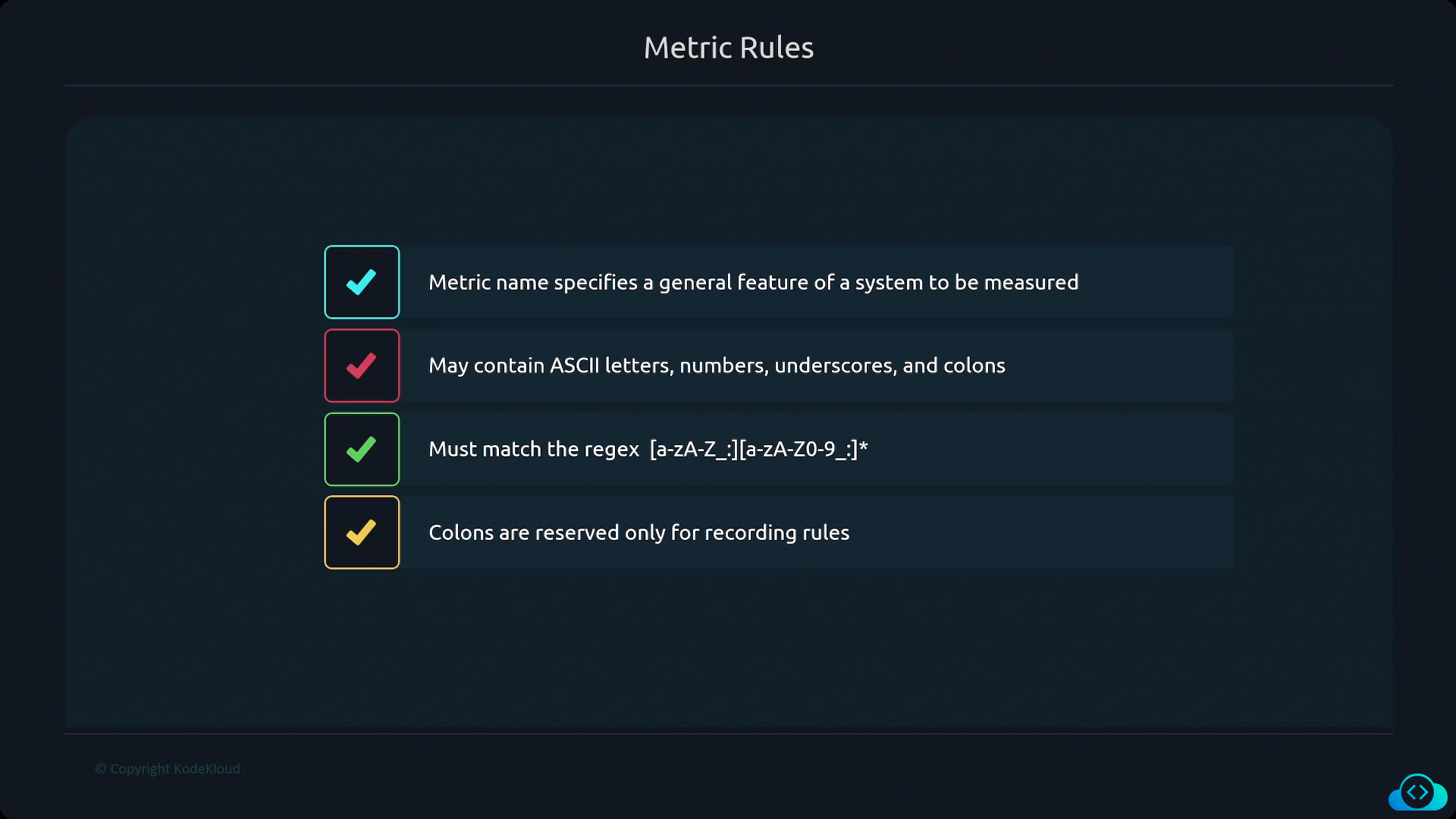
Task: Click the green checkmark icon
Action: pos(361,449)
